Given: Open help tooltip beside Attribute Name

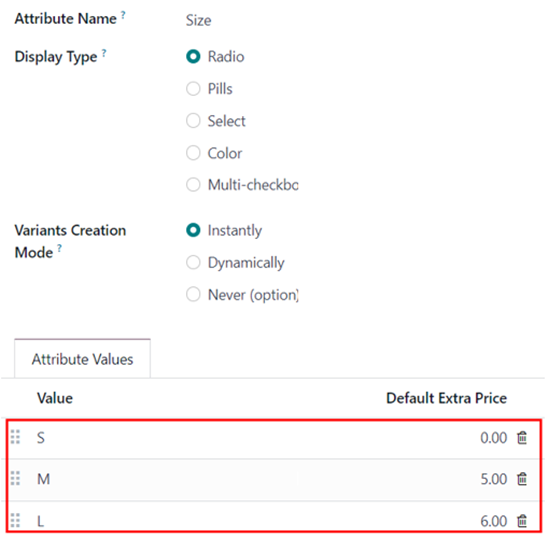Looking at the screenshot, I should [x=123, y=15].
